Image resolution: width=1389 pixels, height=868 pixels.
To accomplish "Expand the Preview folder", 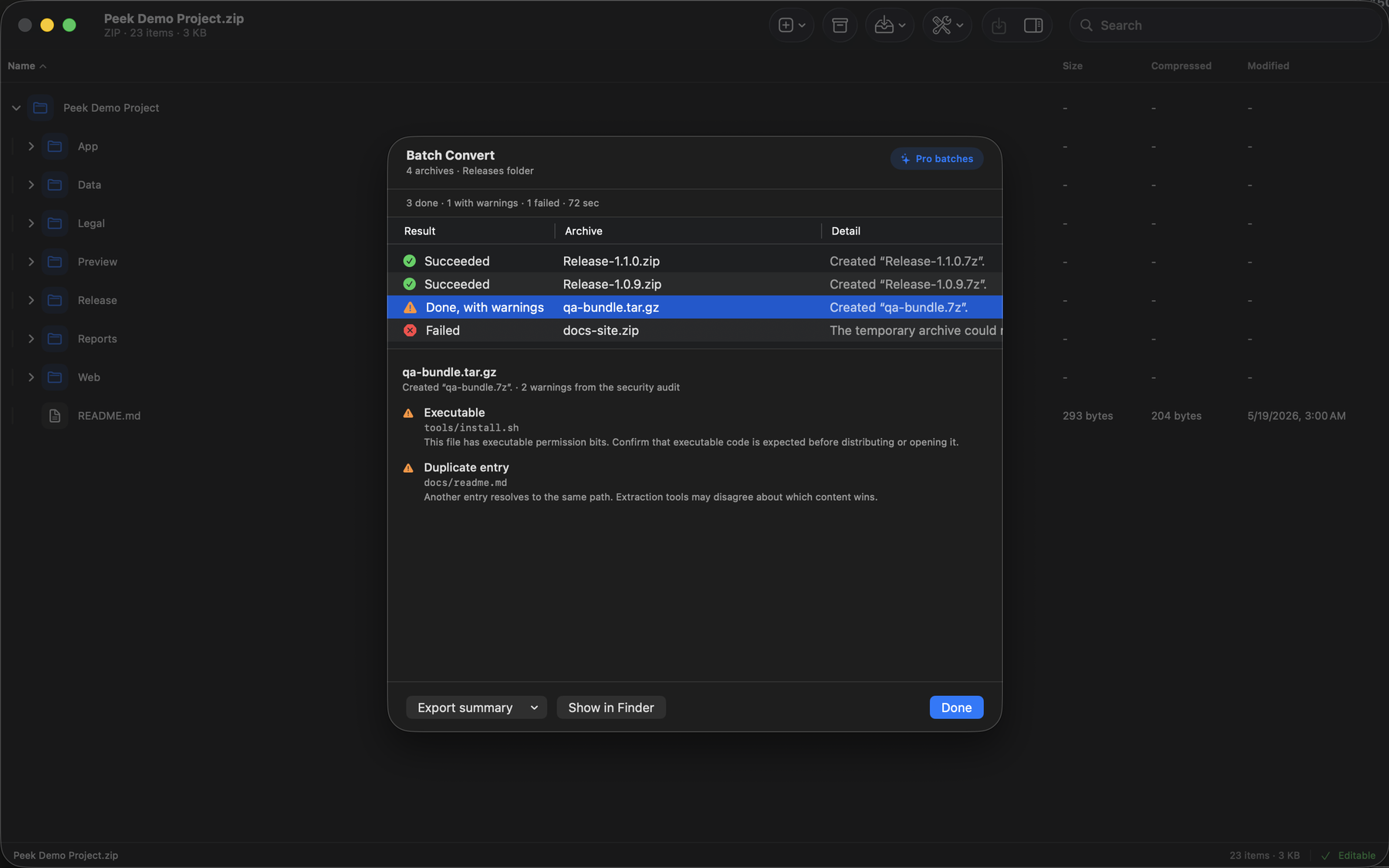I will point(31,262).
